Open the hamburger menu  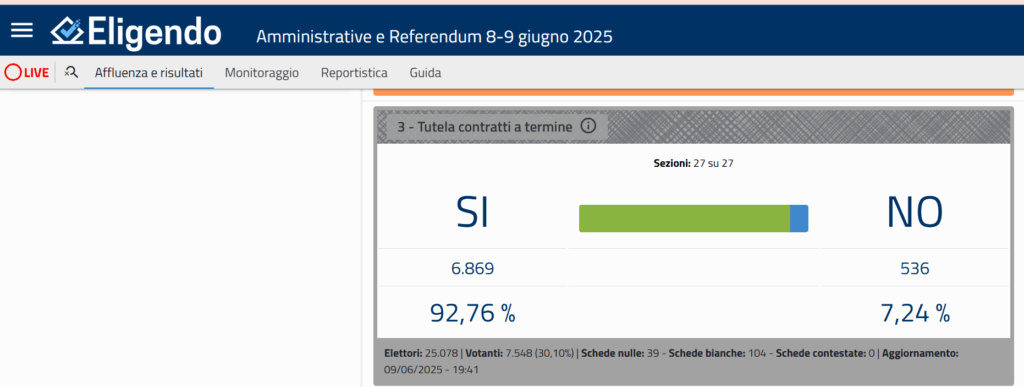pos(22,30)
